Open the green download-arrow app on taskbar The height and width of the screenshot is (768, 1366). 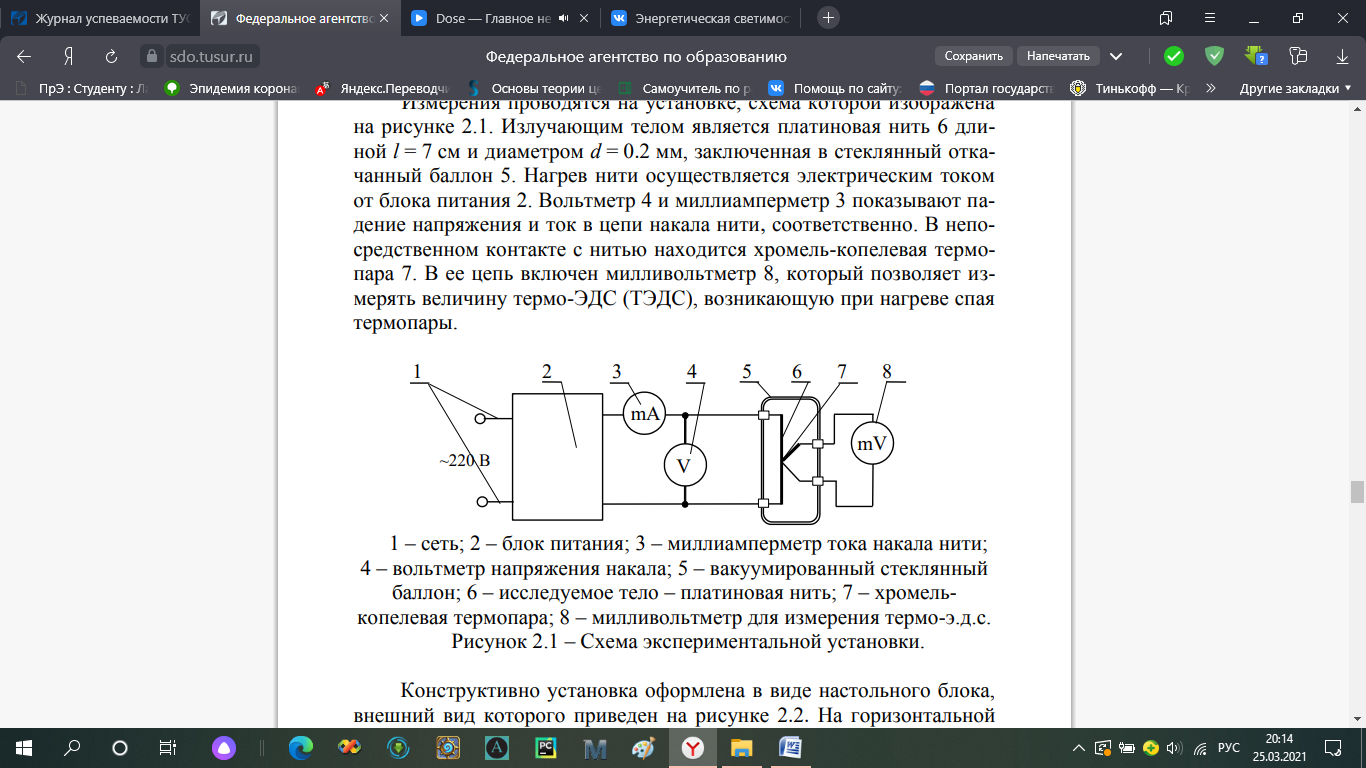pos(398,747)
